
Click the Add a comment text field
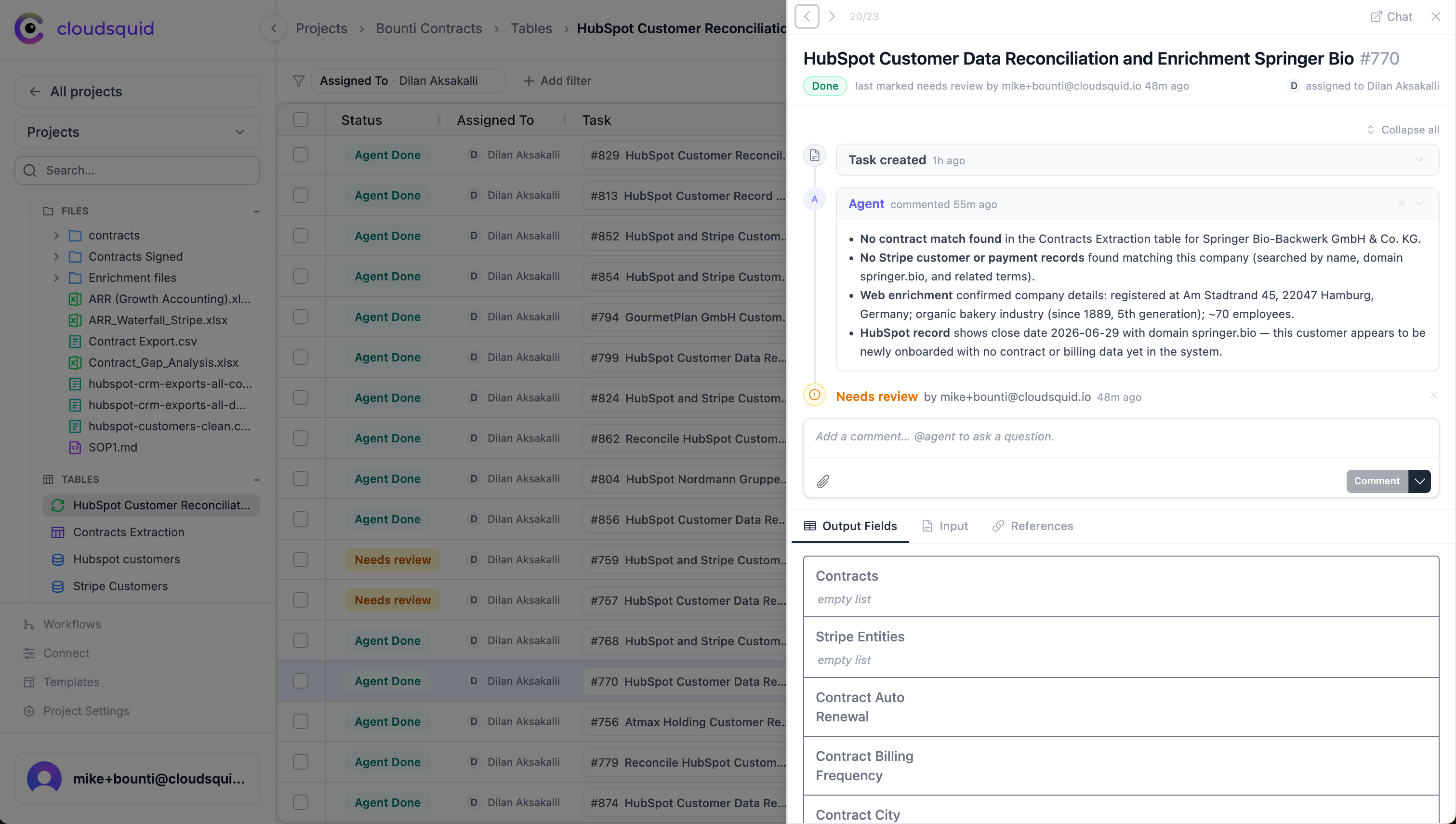point(1121,437)
